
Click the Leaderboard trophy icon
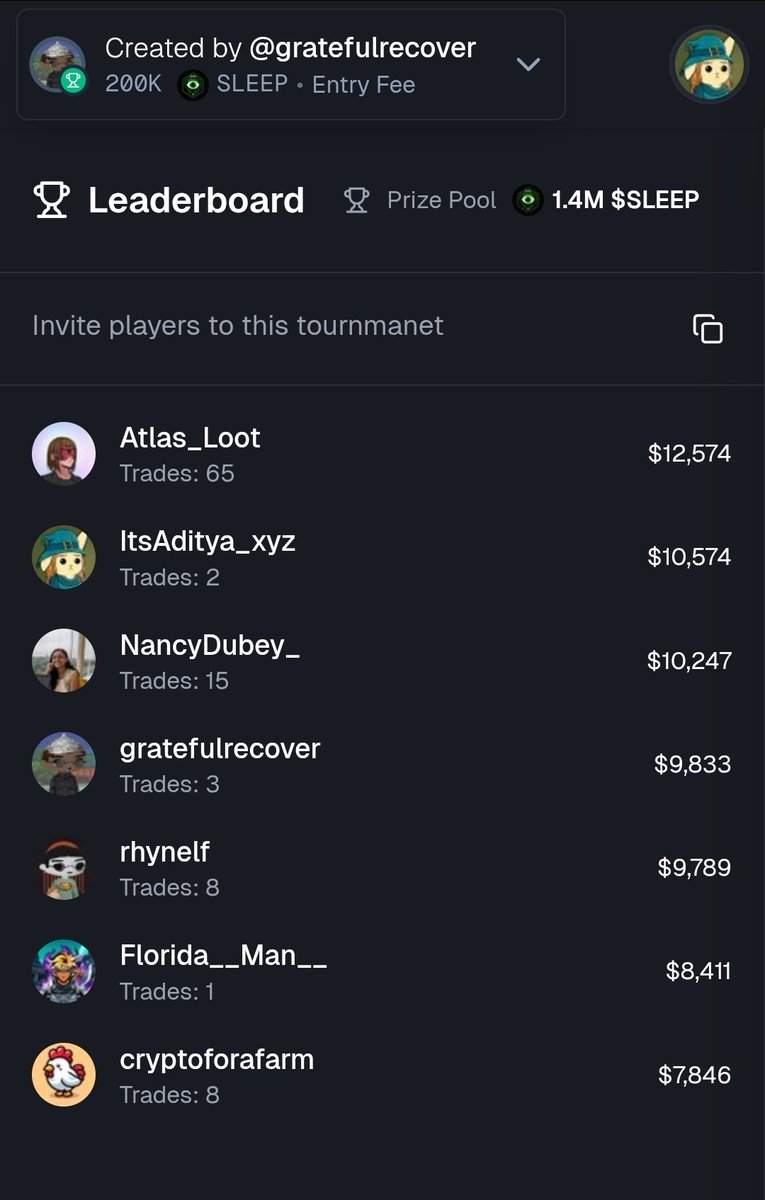(x=51, y=200)
